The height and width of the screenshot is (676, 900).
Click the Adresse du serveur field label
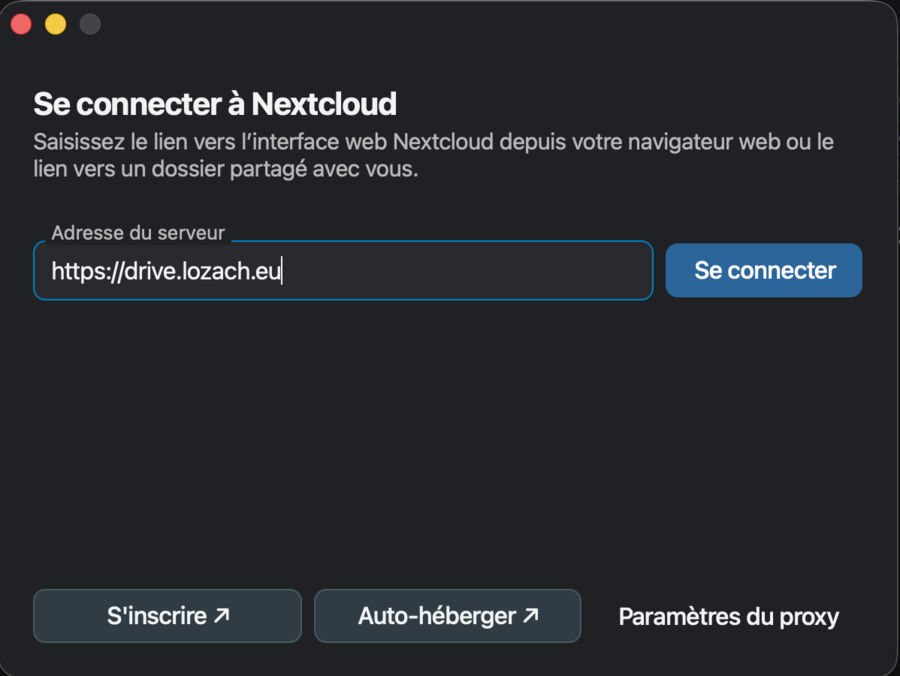[138, 232]
